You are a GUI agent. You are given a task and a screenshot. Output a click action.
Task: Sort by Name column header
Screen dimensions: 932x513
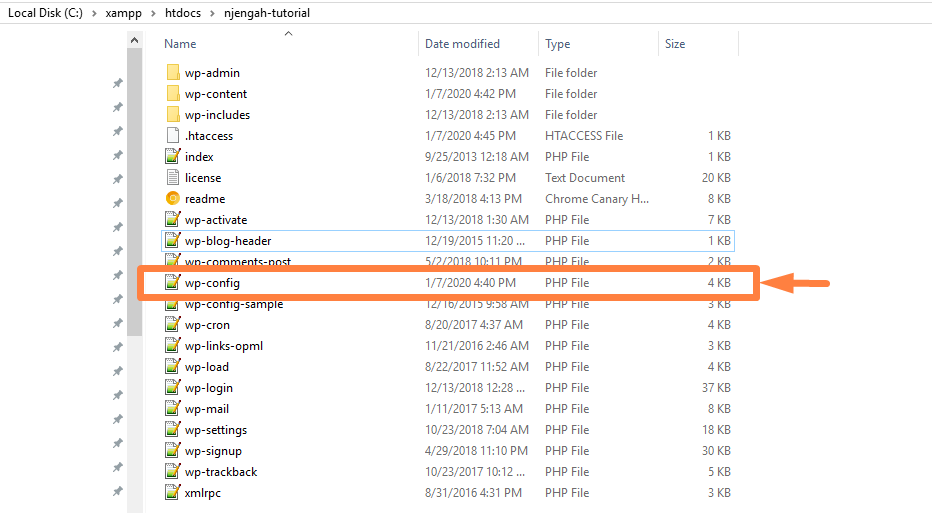(180, 44)
